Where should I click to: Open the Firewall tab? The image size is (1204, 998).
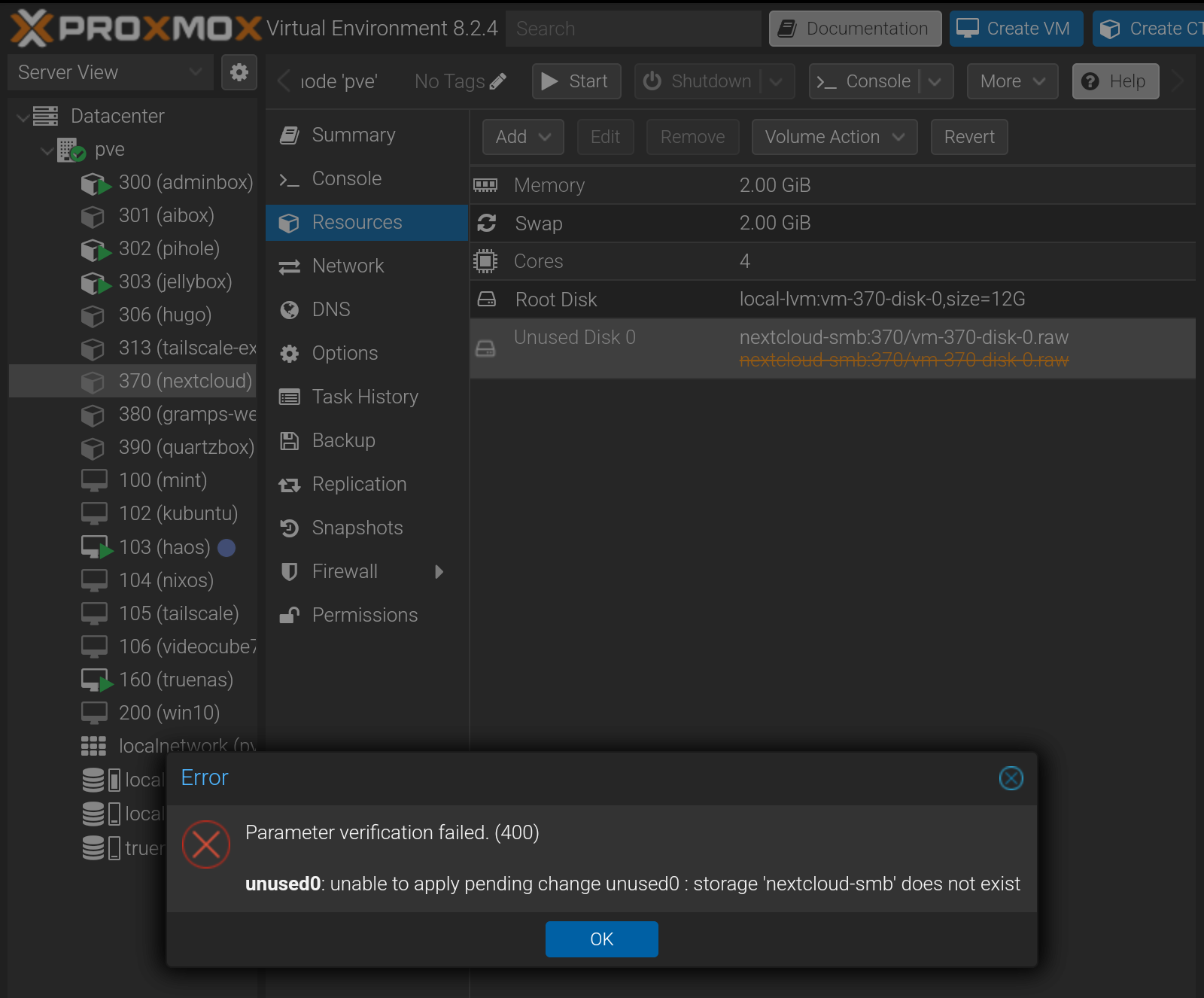[x=367, y=572]
